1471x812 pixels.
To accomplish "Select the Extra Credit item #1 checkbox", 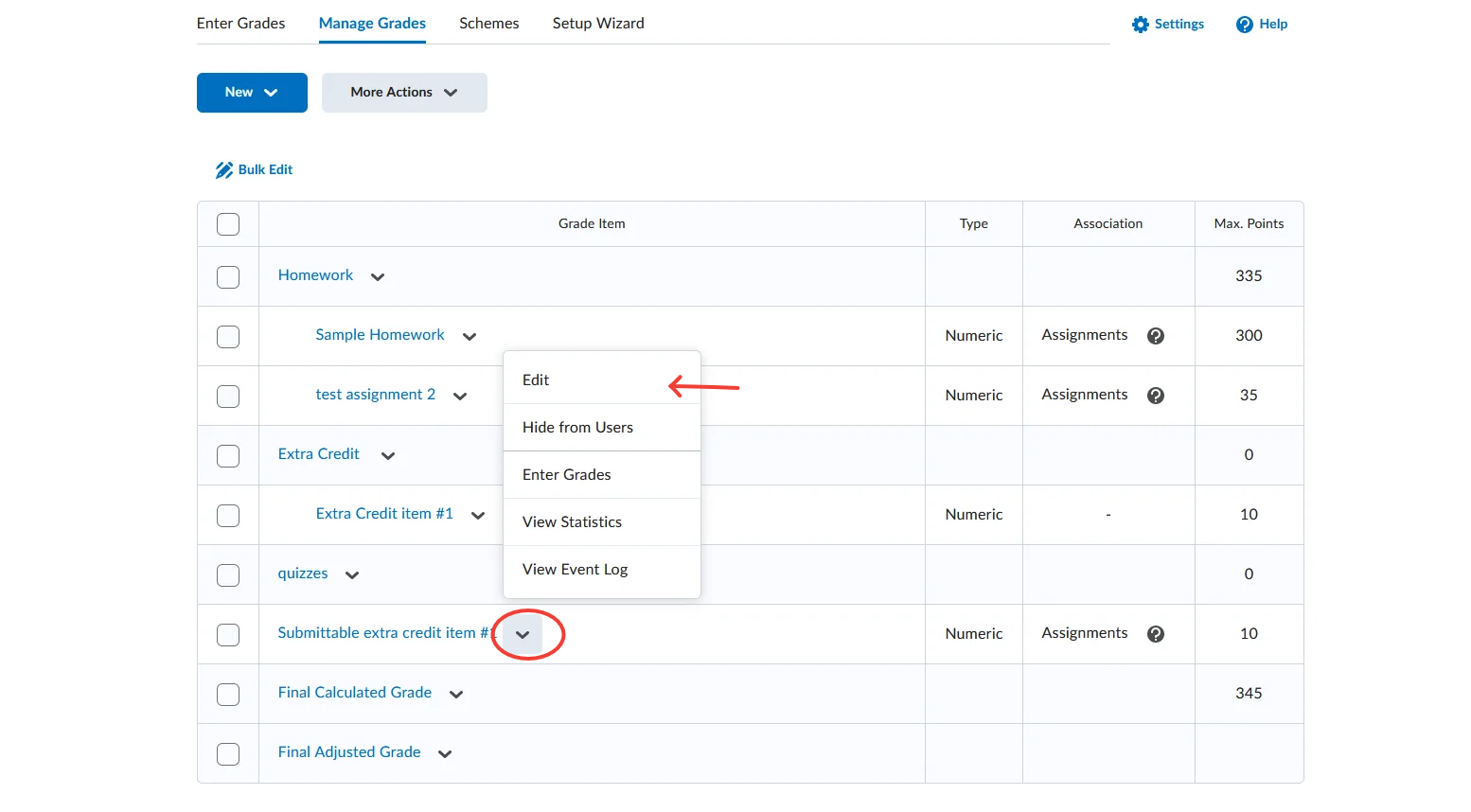I will coord(228,516).
